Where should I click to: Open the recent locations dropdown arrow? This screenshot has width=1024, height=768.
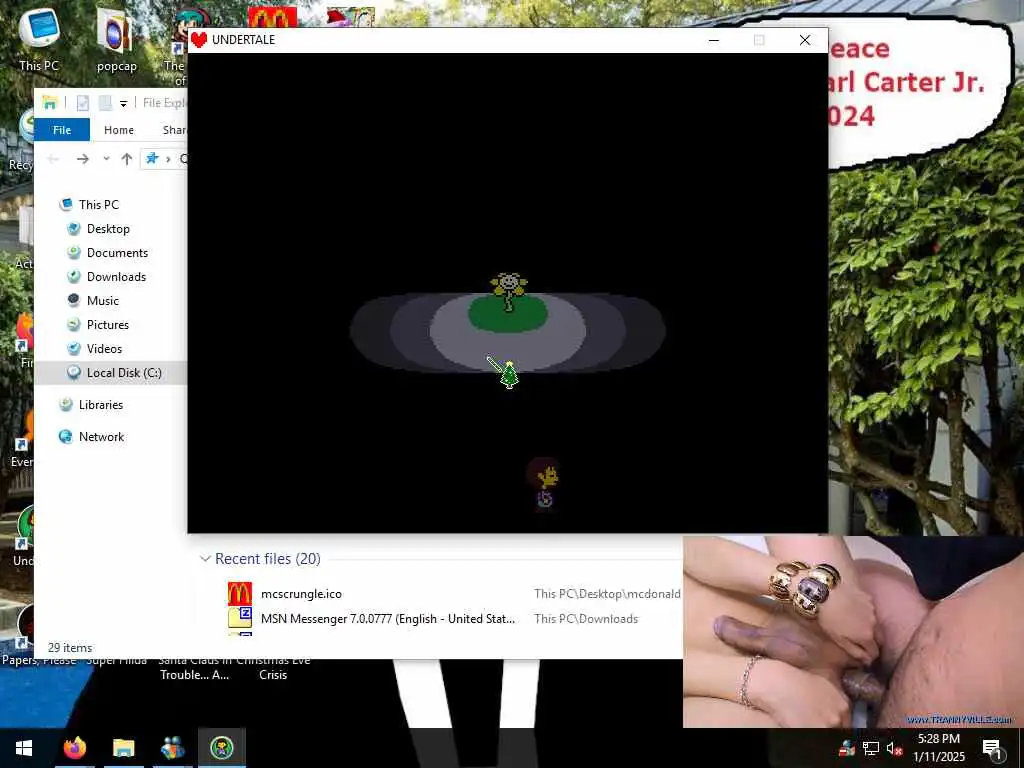pos(106,159)
